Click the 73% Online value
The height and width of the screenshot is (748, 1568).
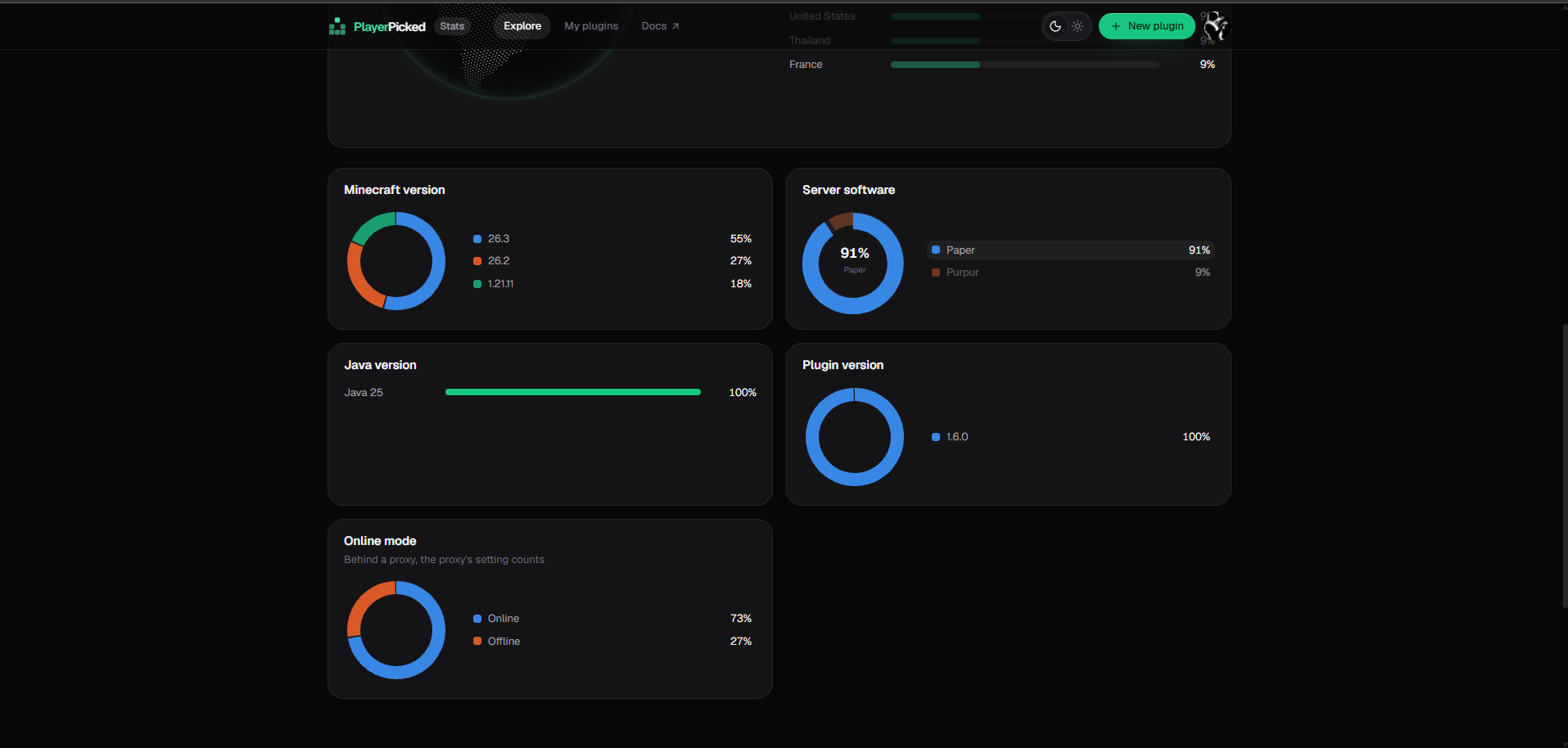pos(741,619)
